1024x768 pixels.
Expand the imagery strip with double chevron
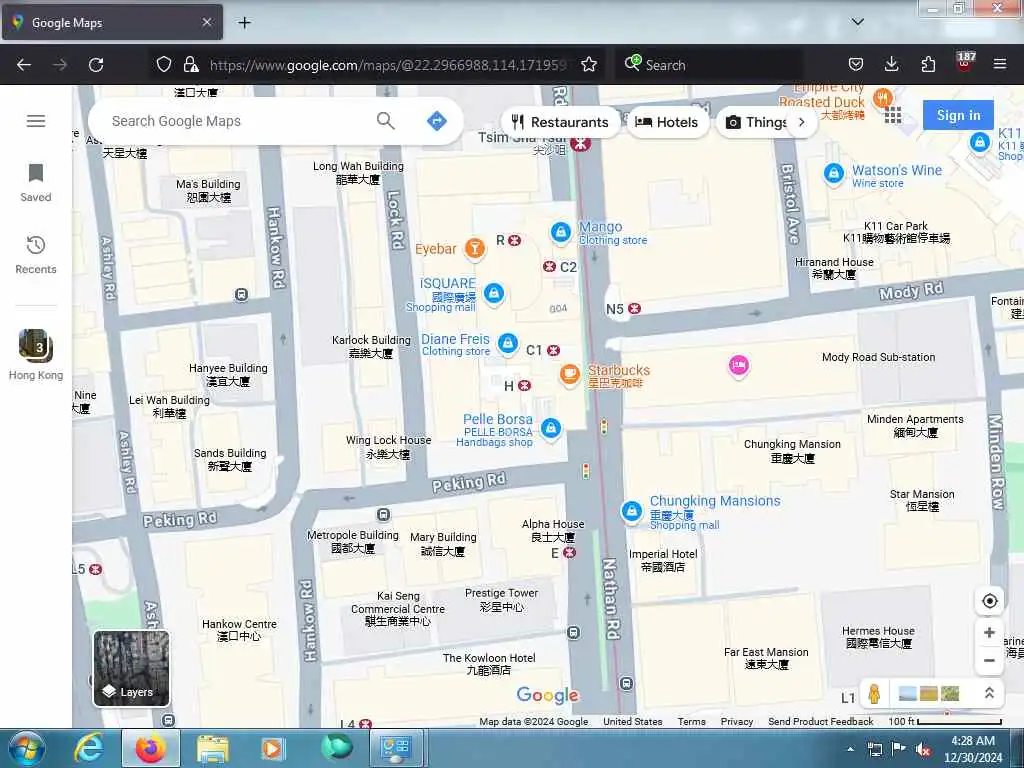point(989,694)
